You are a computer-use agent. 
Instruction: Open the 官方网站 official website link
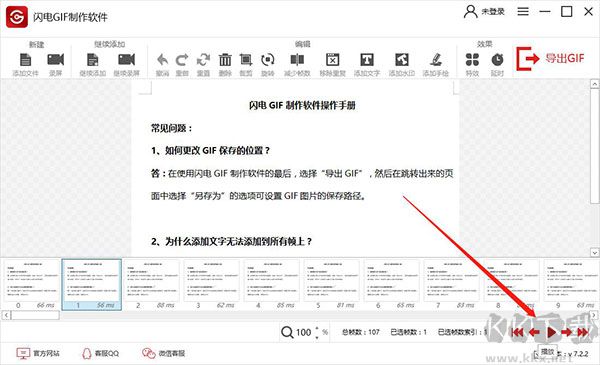tap(38, 353)
